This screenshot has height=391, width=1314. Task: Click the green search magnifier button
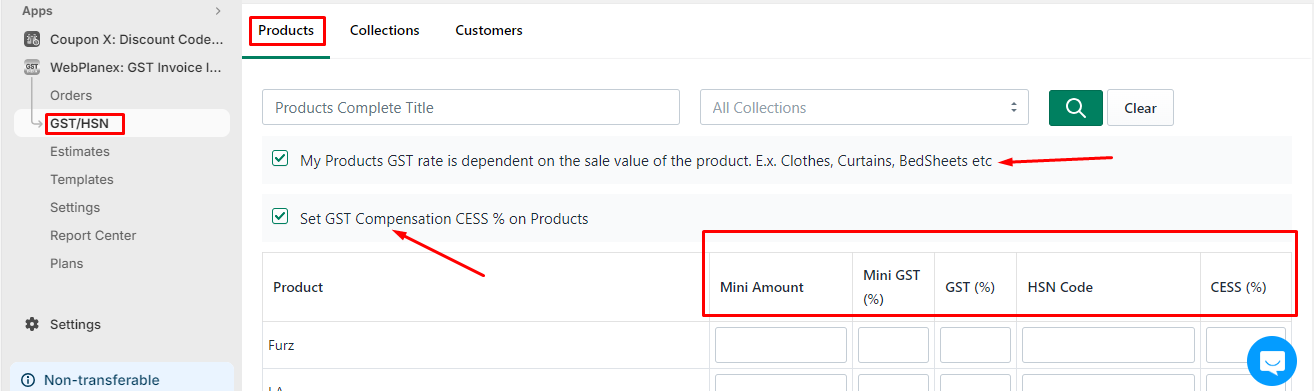point(1075,108)
